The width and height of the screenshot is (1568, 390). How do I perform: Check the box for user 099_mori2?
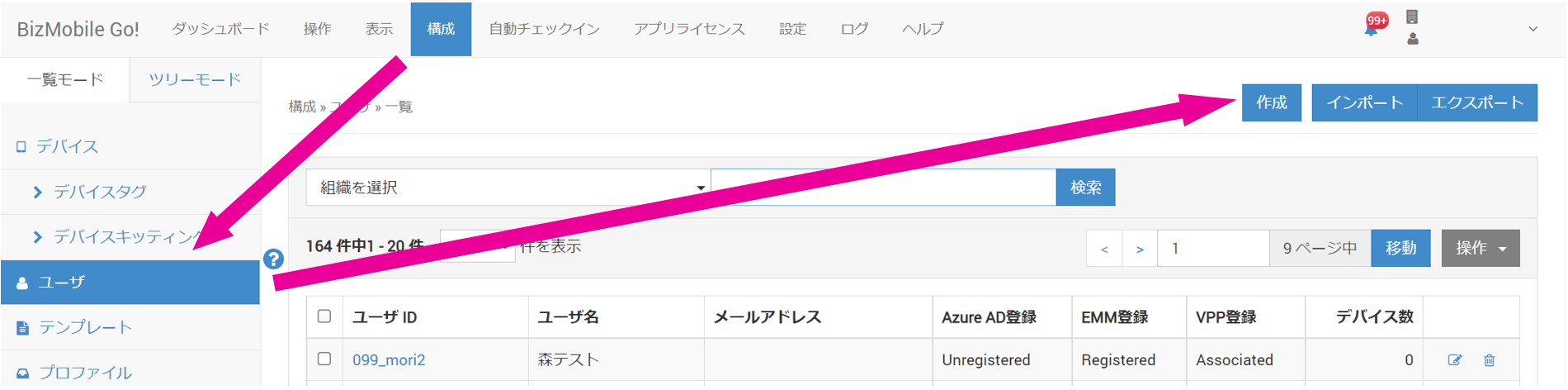[x=324, y=359]
